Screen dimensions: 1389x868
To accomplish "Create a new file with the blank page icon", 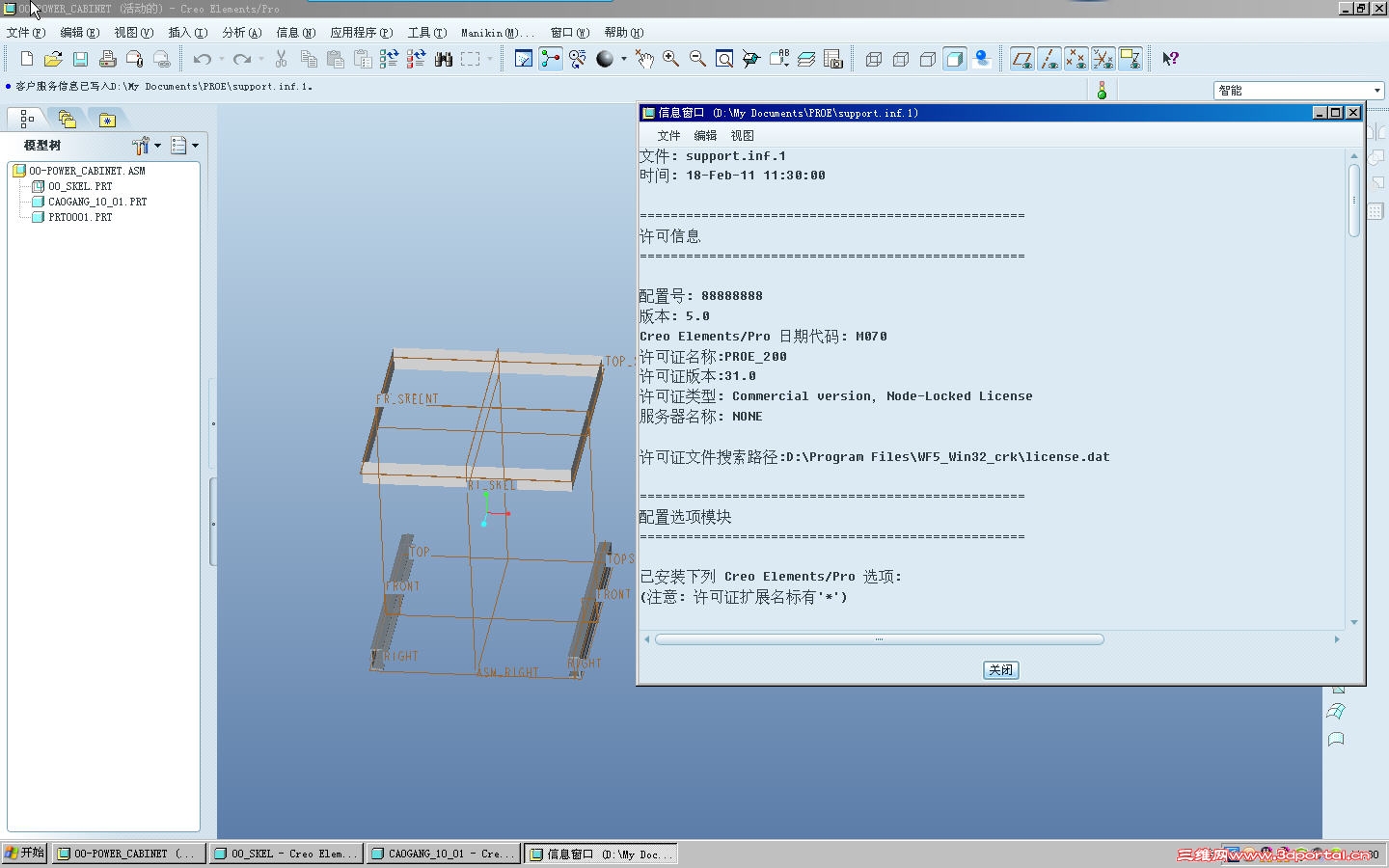I will tap(27, 59).
